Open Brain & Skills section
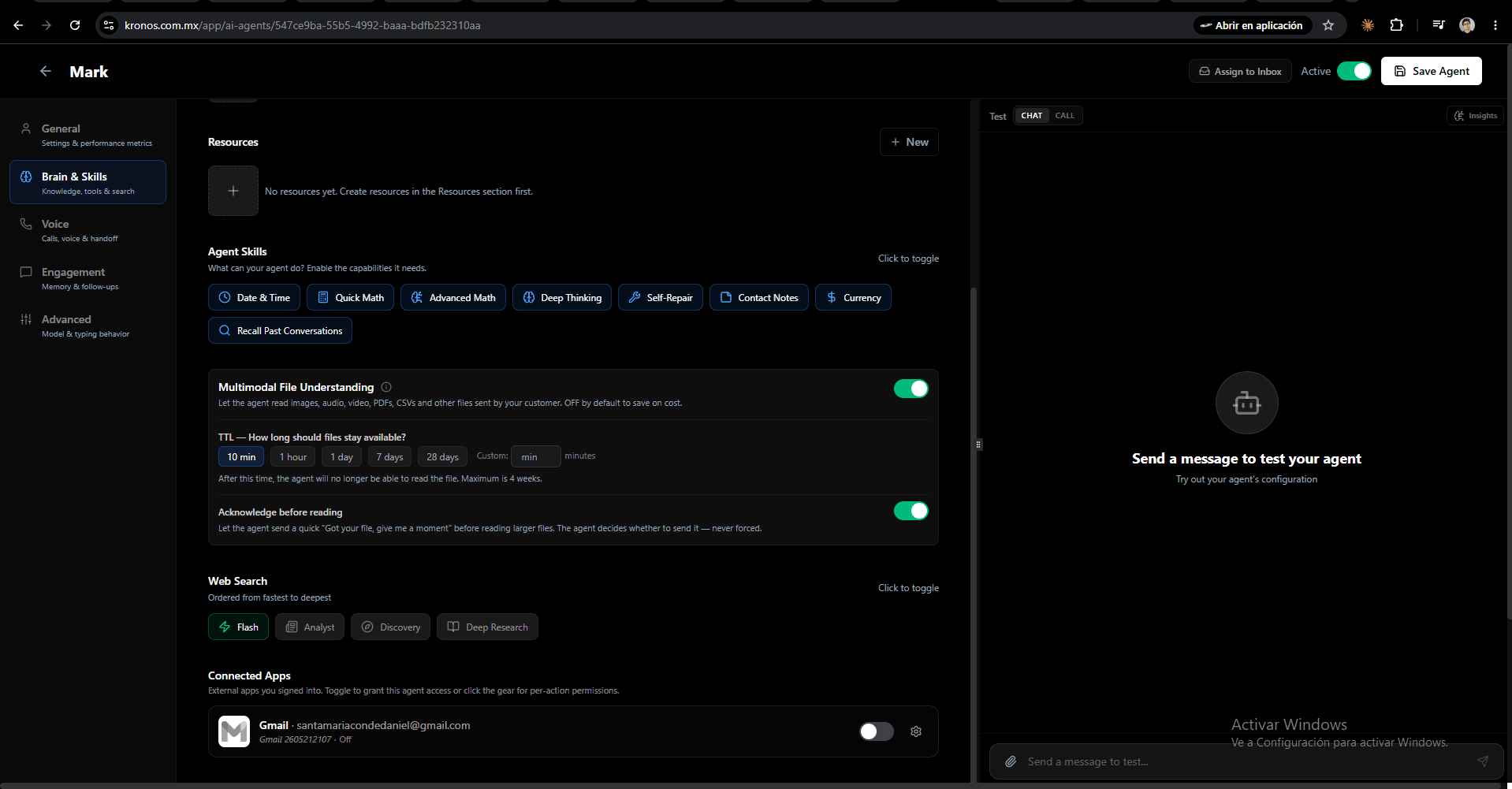The image size is (1512, 789). pos(88,182)
